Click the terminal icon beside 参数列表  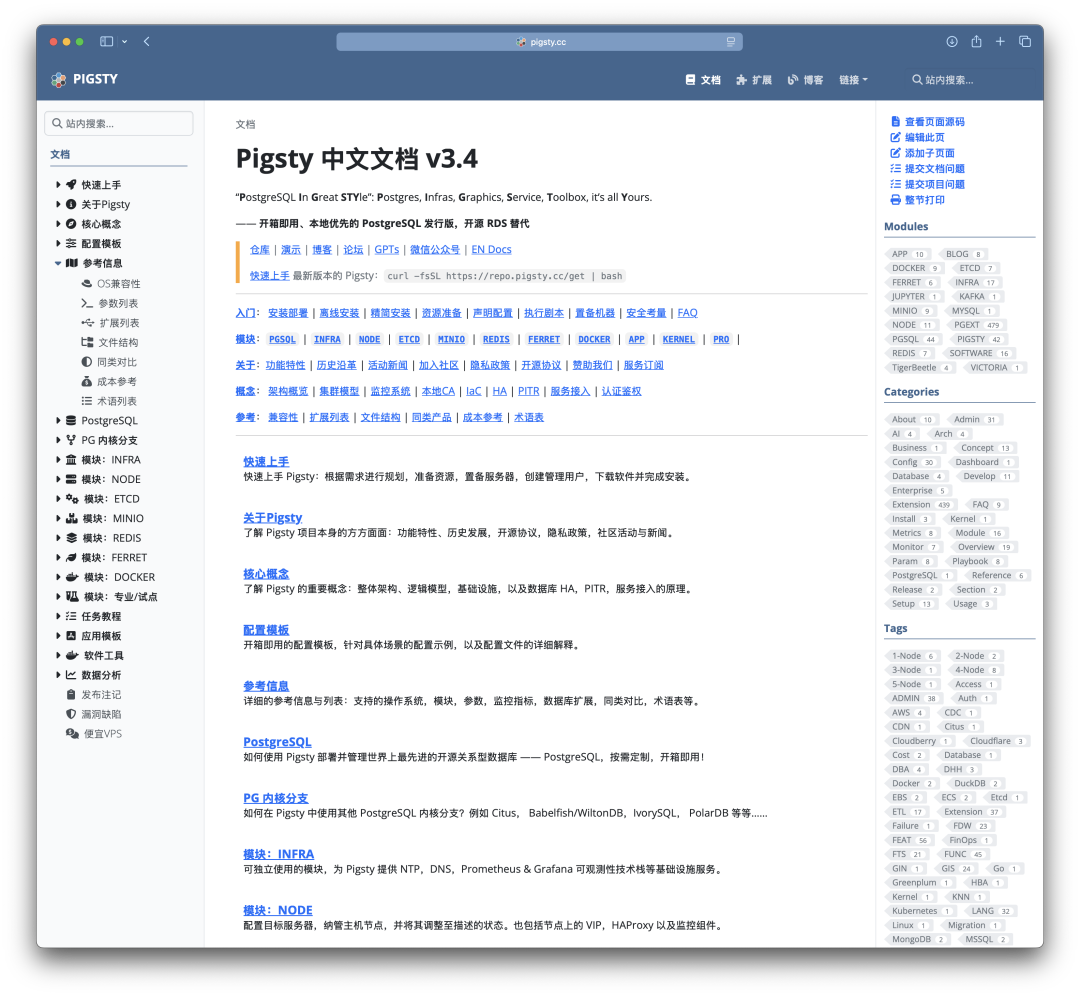(87, 303)
